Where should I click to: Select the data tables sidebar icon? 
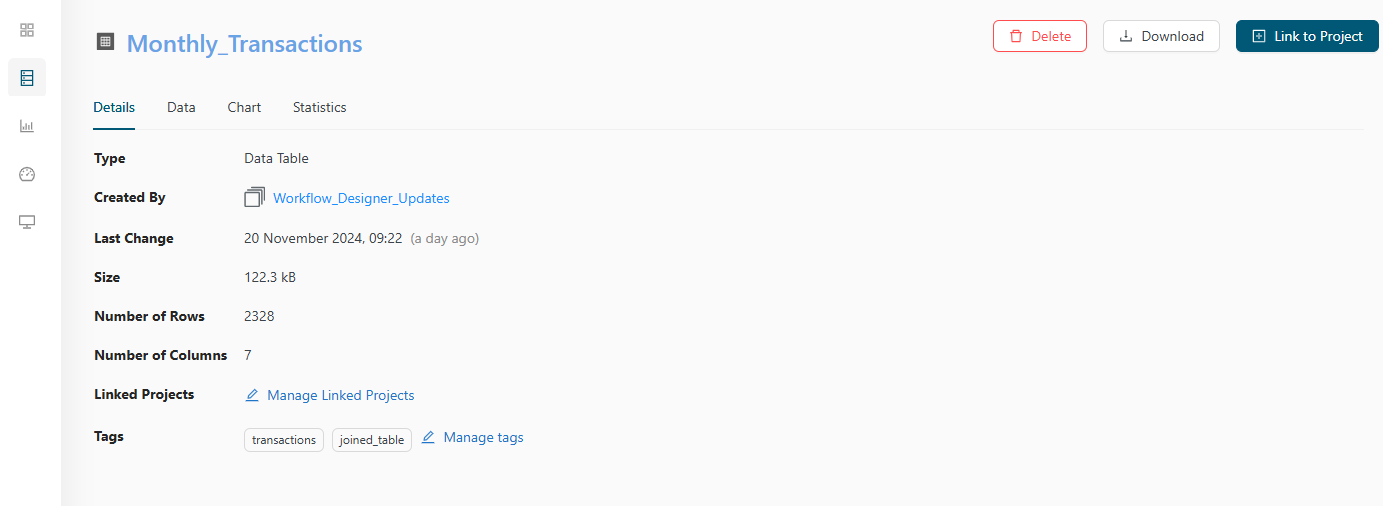[27, 78]
